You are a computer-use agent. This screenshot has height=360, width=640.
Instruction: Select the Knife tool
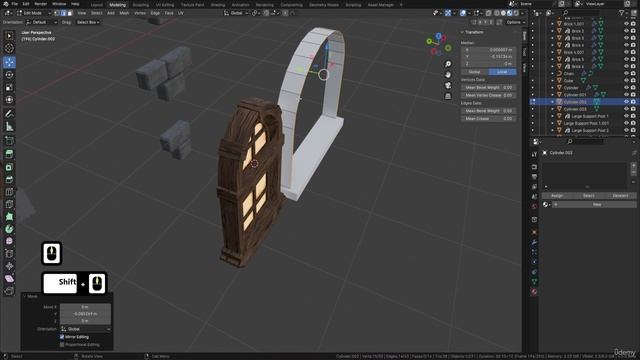[9, 204]
